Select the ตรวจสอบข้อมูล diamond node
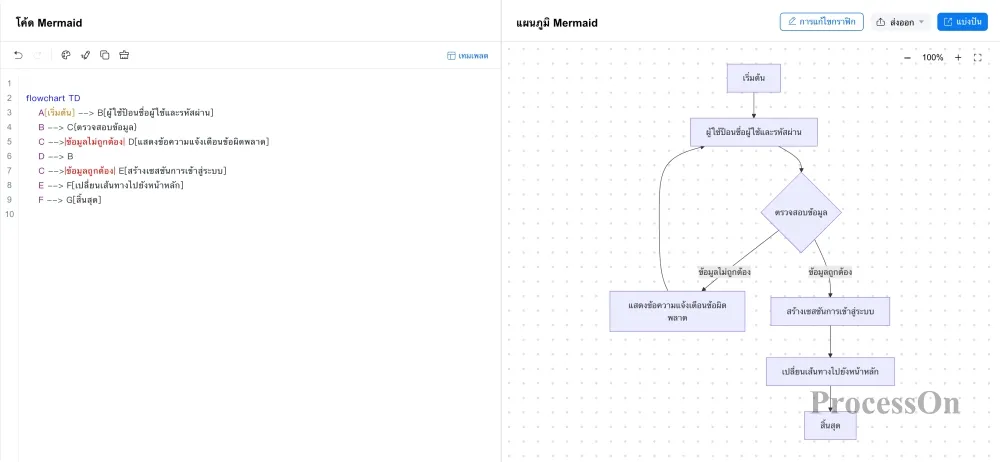 (x=801, y=212)
